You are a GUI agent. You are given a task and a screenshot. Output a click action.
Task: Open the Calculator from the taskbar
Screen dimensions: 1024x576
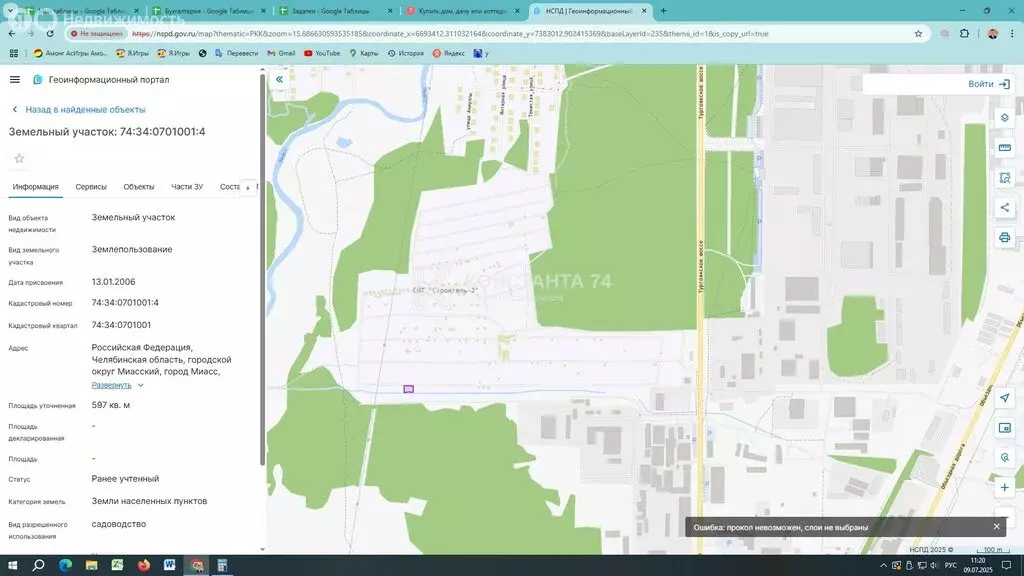[222, 566]
